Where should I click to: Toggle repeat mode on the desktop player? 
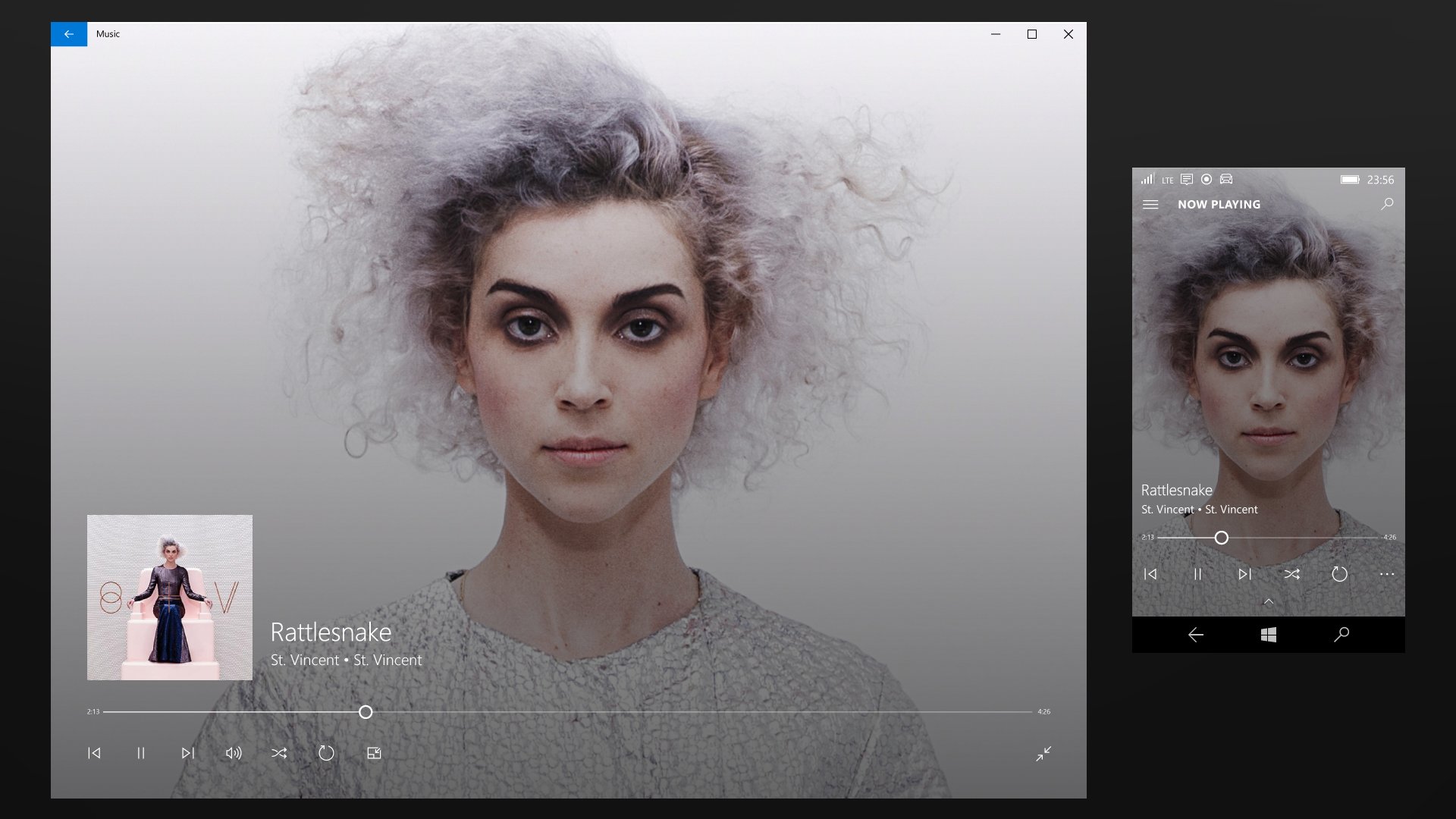point(327,753)
